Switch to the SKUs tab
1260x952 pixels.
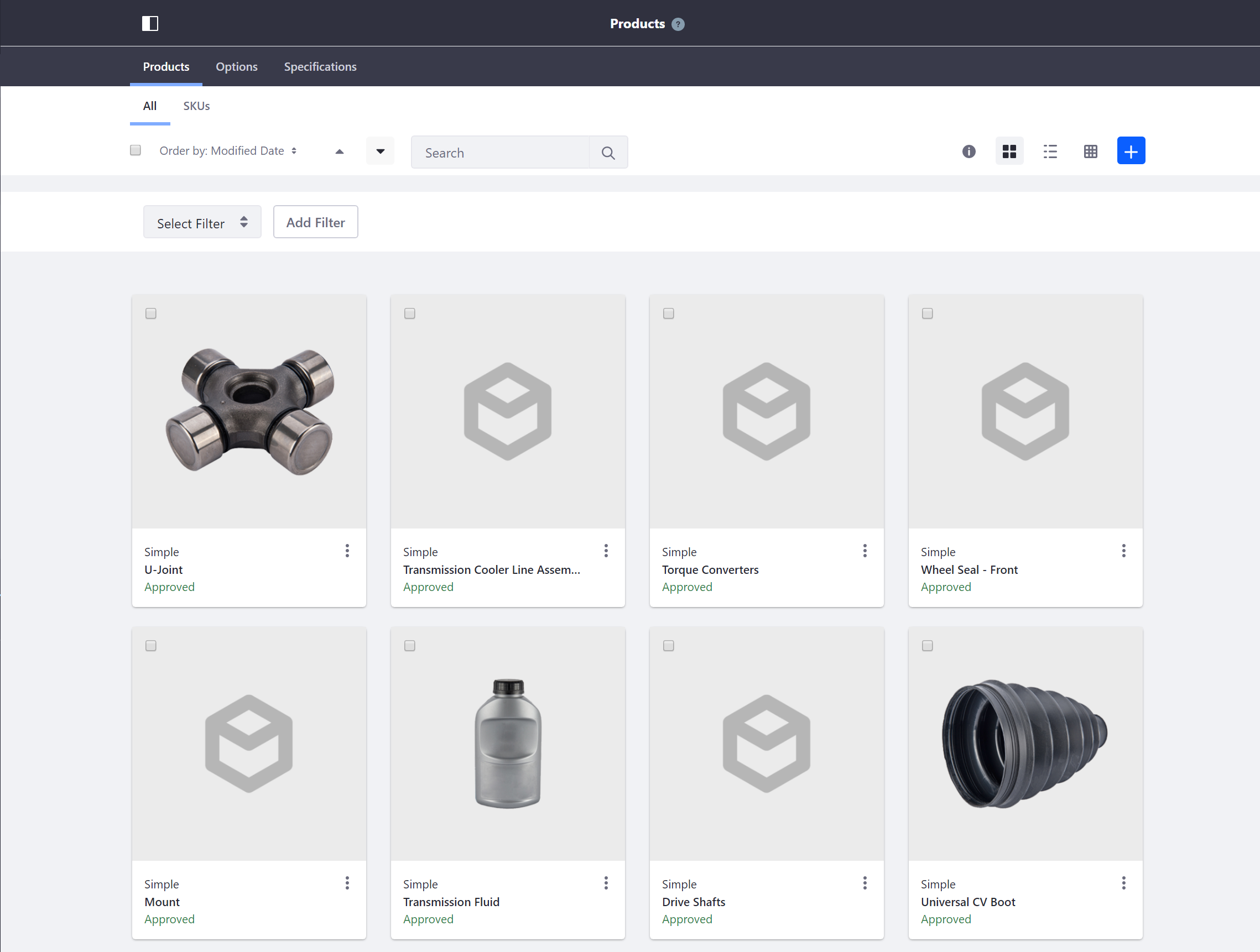(197, 105)
